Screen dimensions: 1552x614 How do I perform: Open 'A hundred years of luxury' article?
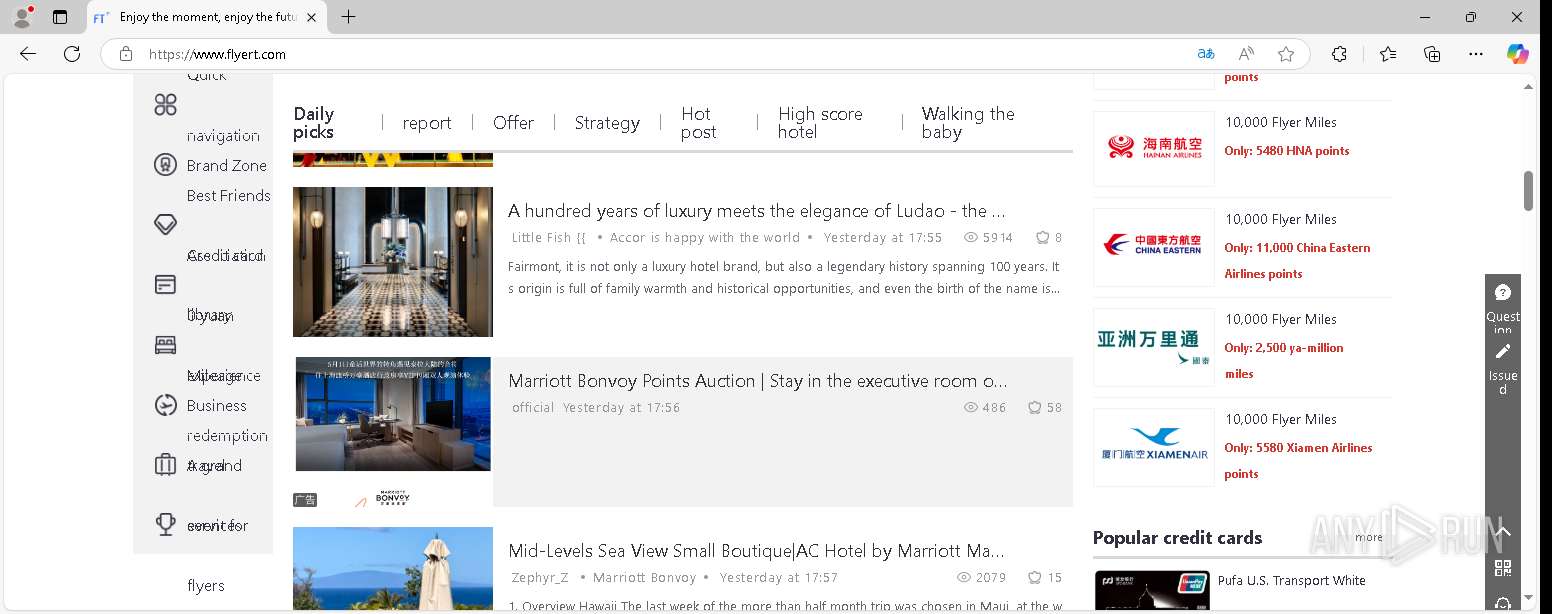756,211
